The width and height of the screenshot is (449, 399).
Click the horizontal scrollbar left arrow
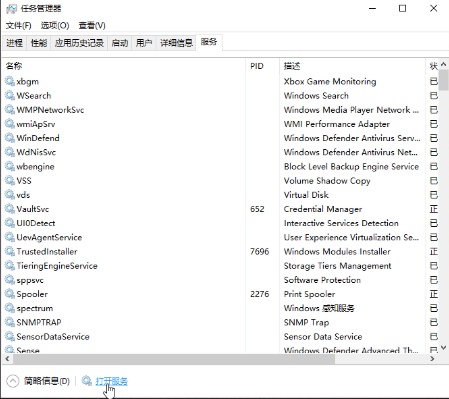7,359
